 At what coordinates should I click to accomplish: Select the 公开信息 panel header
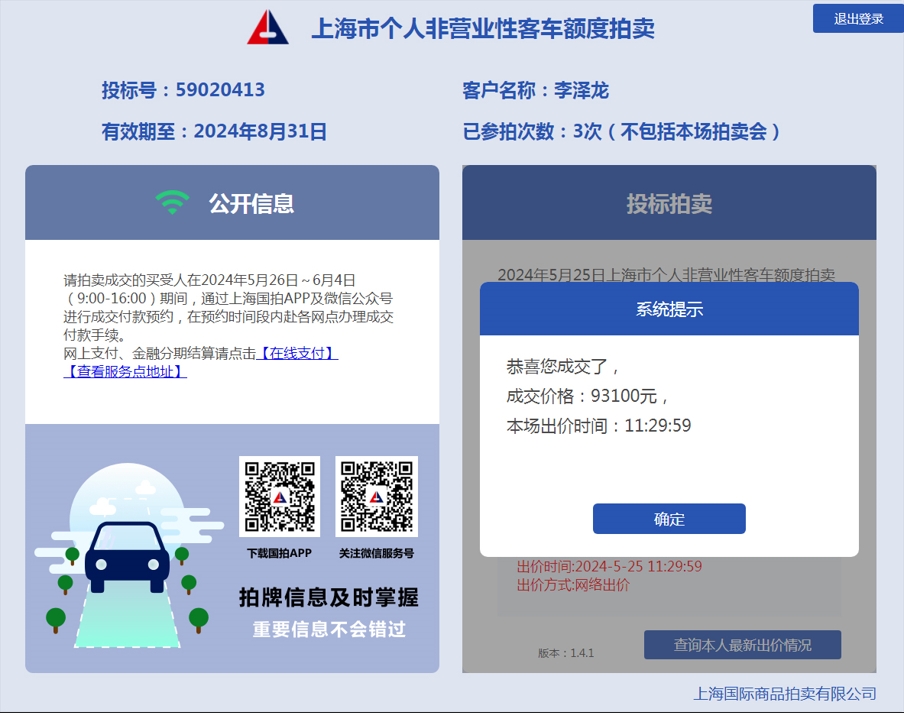point(232,203)
